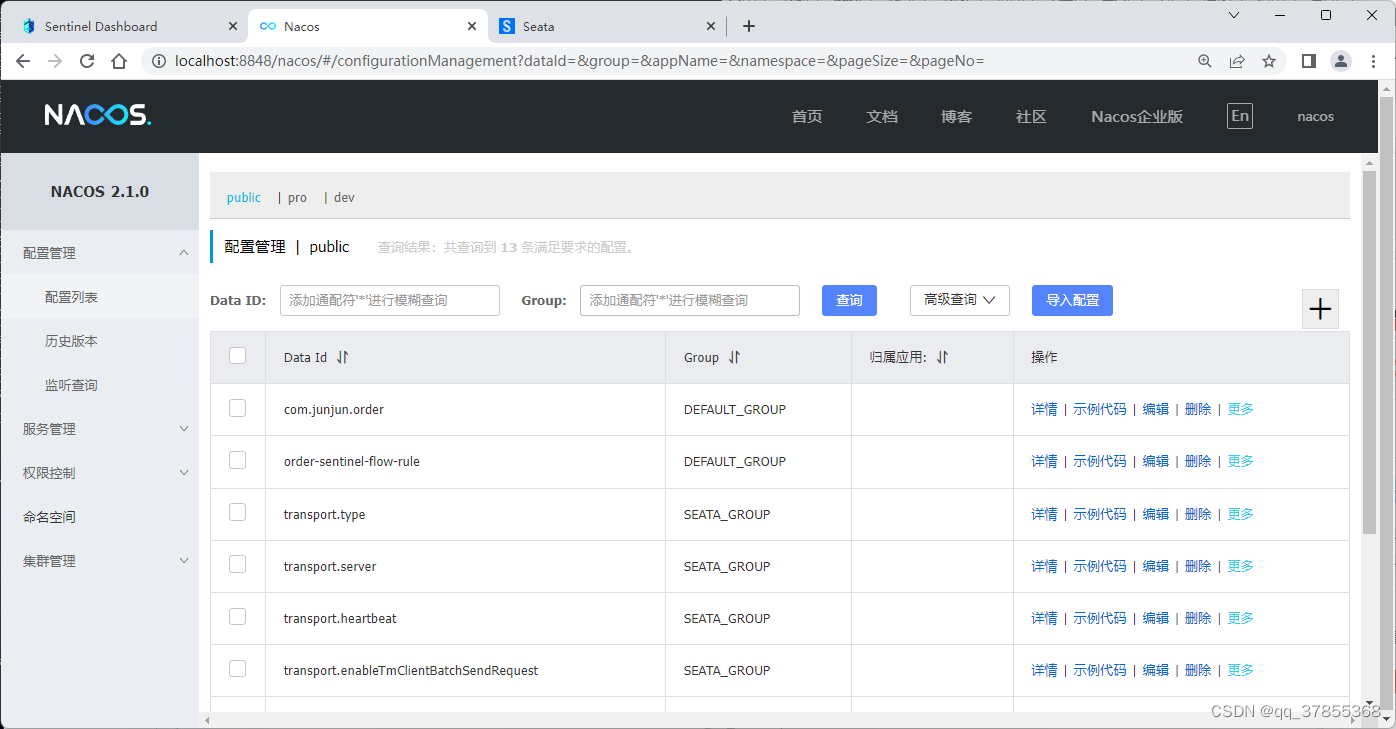Check the order-sentinel-flow-rule row checkbox
This screenshot has height=729, width=1396.
click(237, 460)
